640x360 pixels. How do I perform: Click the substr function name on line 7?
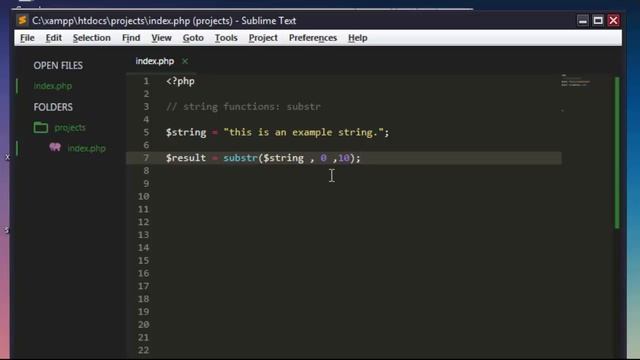[x=240, y=158]
